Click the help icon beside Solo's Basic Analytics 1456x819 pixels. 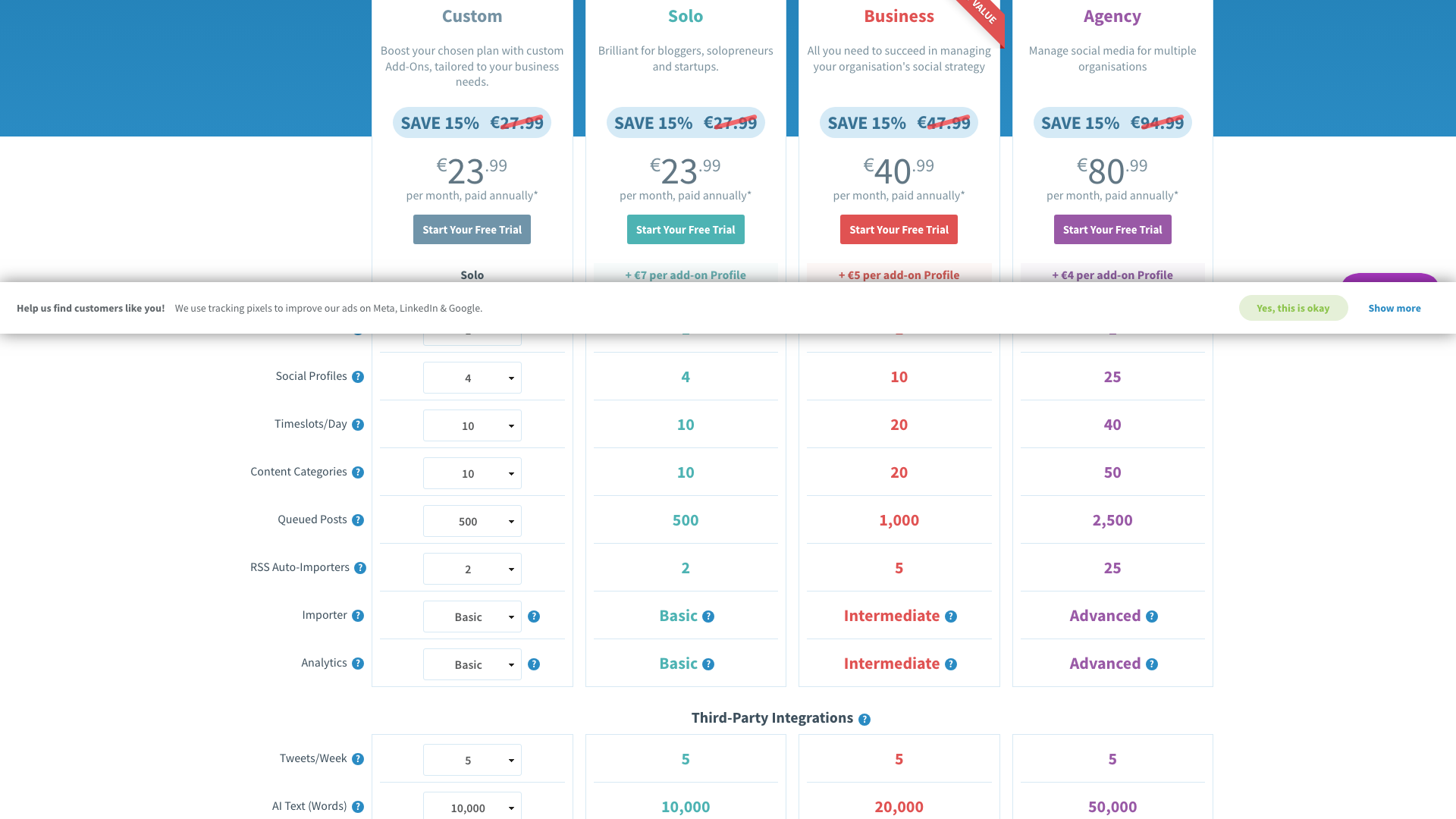click(x=708, y=664)
